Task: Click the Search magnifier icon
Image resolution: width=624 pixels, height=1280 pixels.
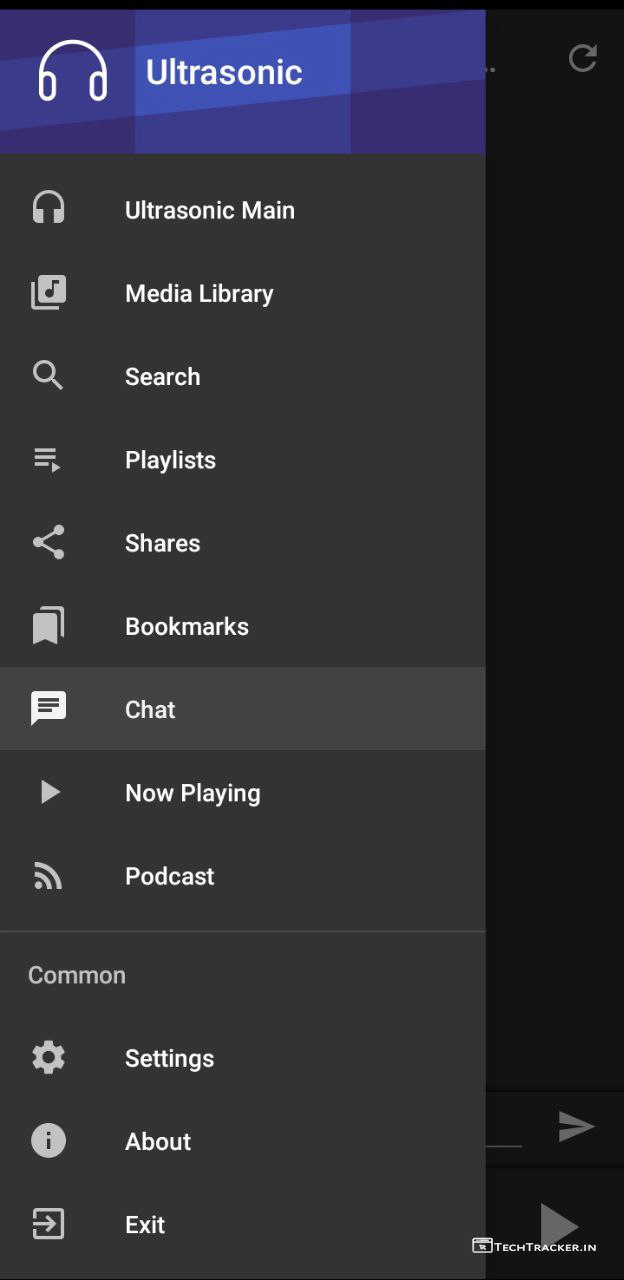Action: pos(48,376)
